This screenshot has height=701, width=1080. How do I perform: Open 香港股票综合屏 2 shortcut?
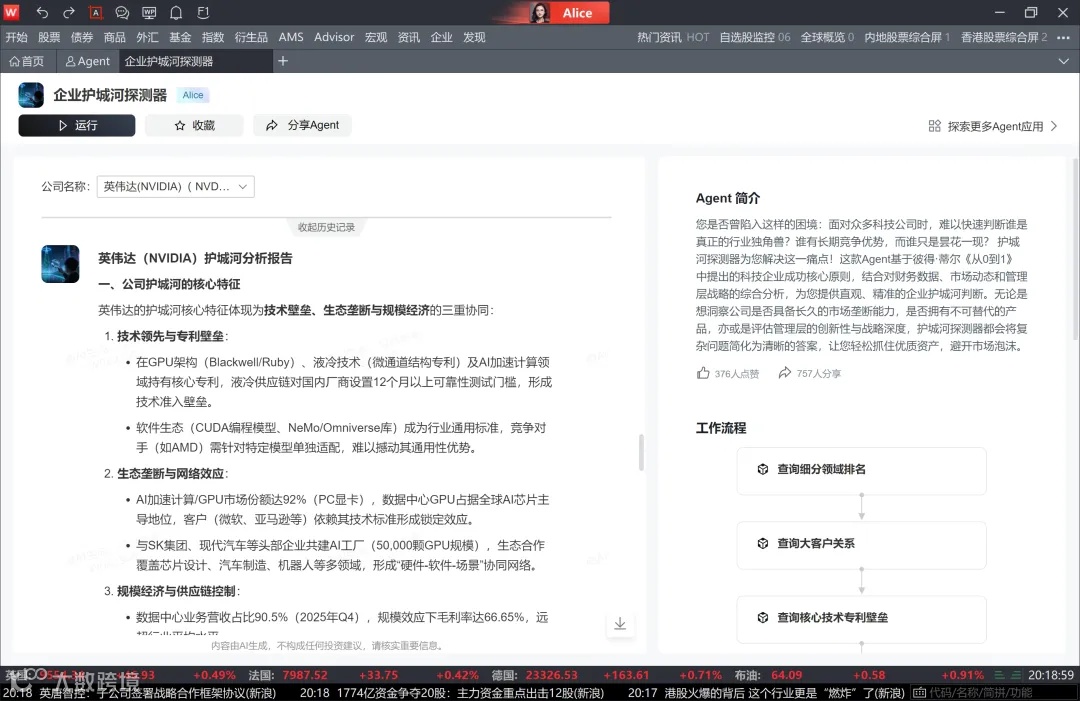(x=1004, y=37)
